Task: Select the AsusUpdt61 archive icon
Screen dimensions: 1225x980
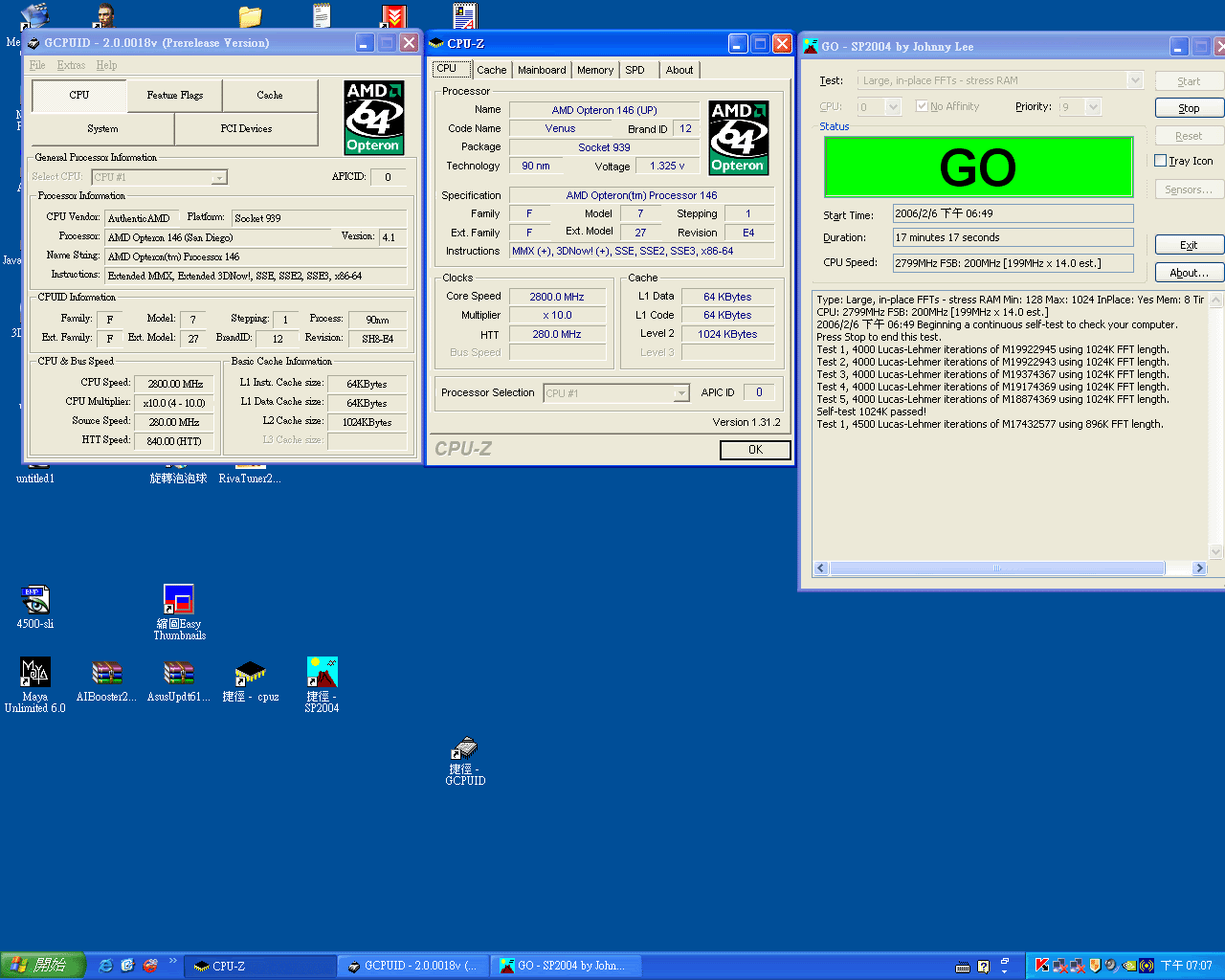Action: (x=178, y=681)
